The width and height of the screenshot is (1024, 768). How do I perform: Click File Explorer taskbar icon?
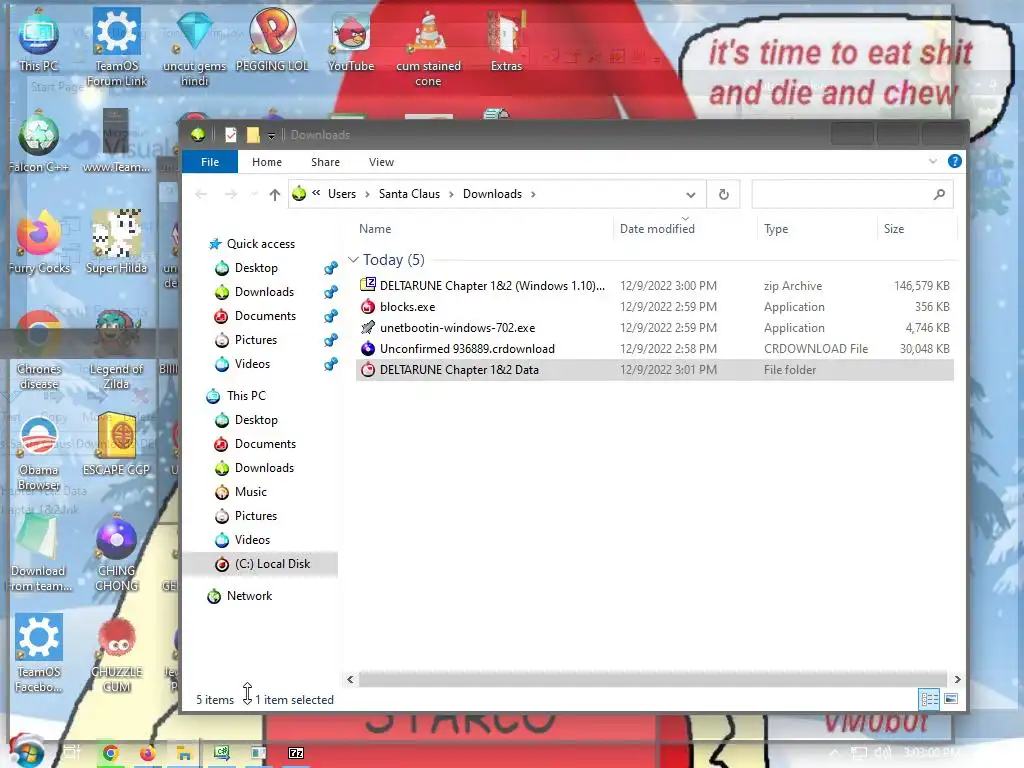pyautogui.click(x=184, y=754)
